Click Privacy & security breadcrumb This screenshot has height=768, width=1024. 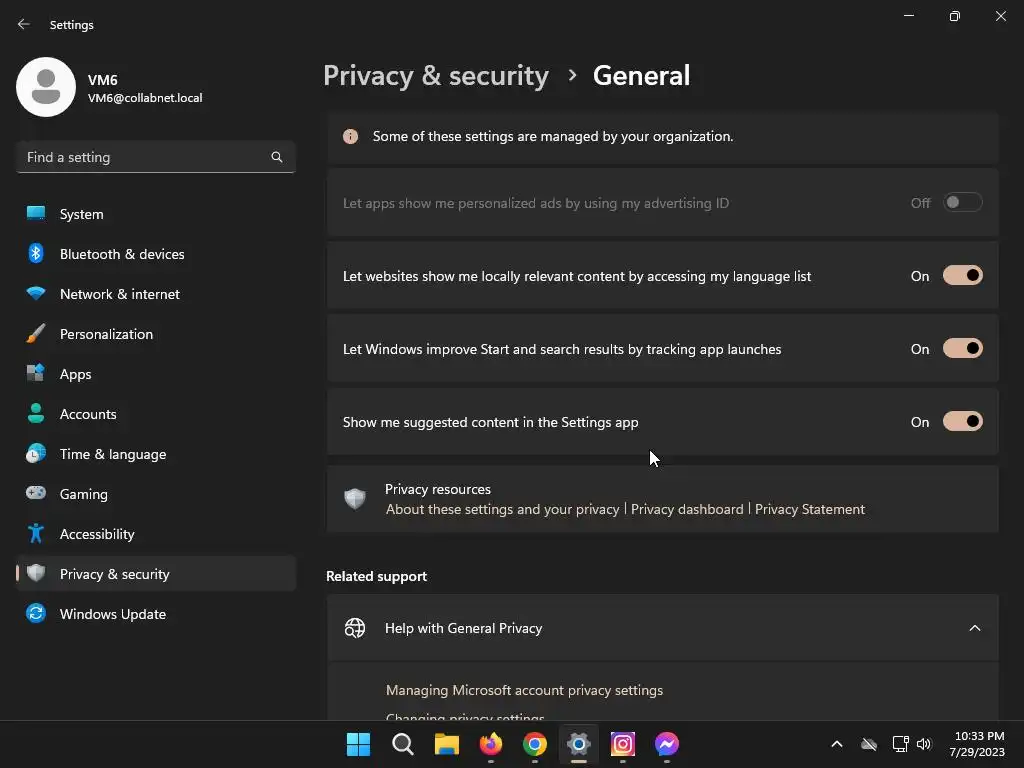tap(436, 76)
